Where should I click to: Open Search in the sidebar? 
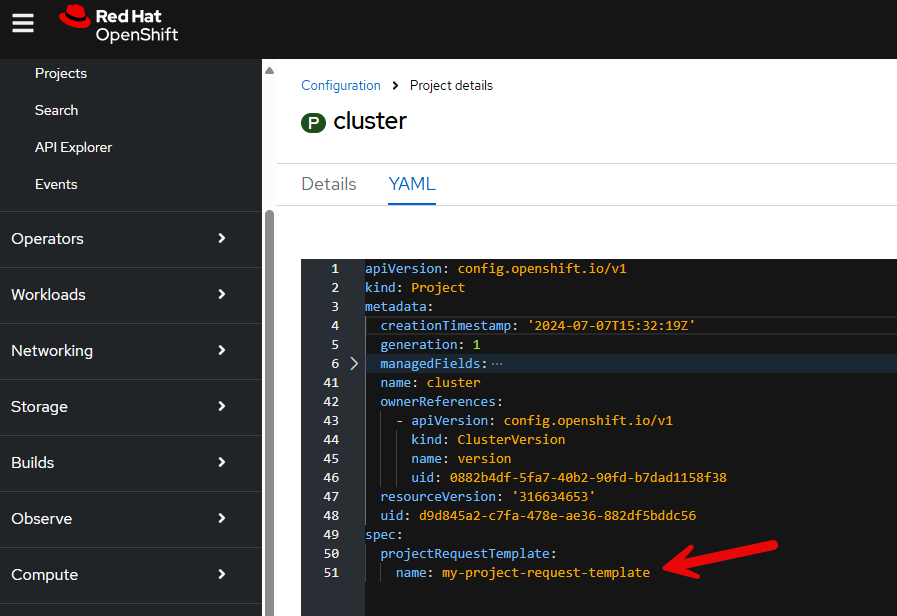click(56, 110)
